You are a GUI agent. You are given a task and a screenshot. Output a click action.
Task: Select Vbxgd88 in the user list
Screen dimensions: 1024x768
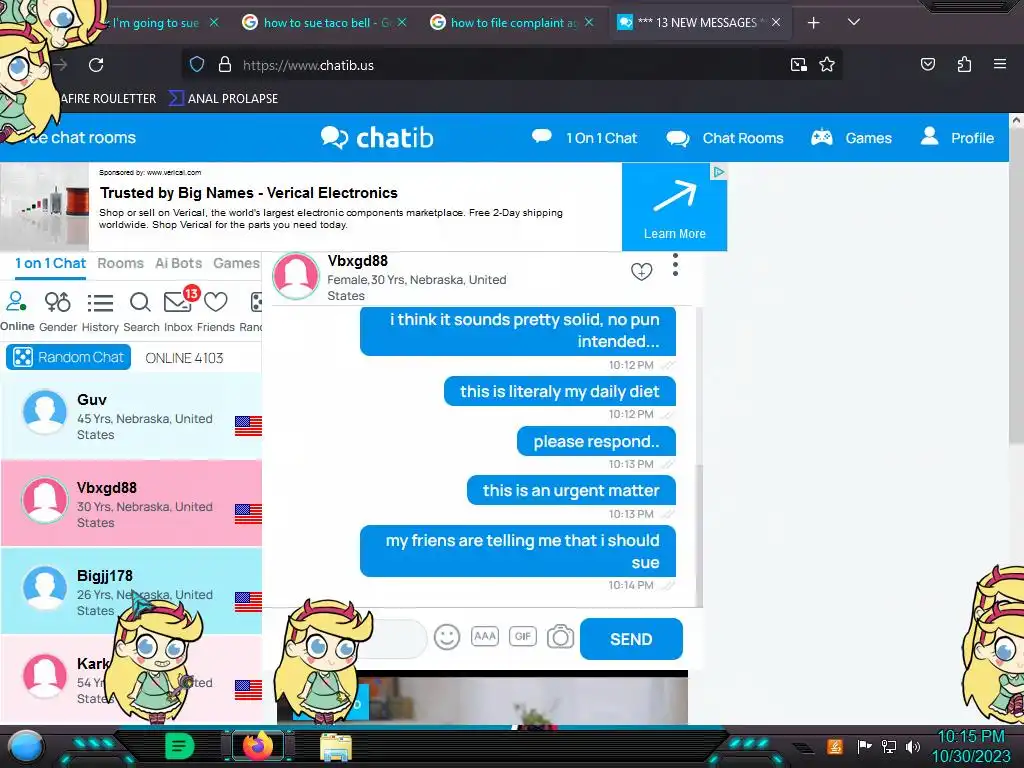pos(131,503)
